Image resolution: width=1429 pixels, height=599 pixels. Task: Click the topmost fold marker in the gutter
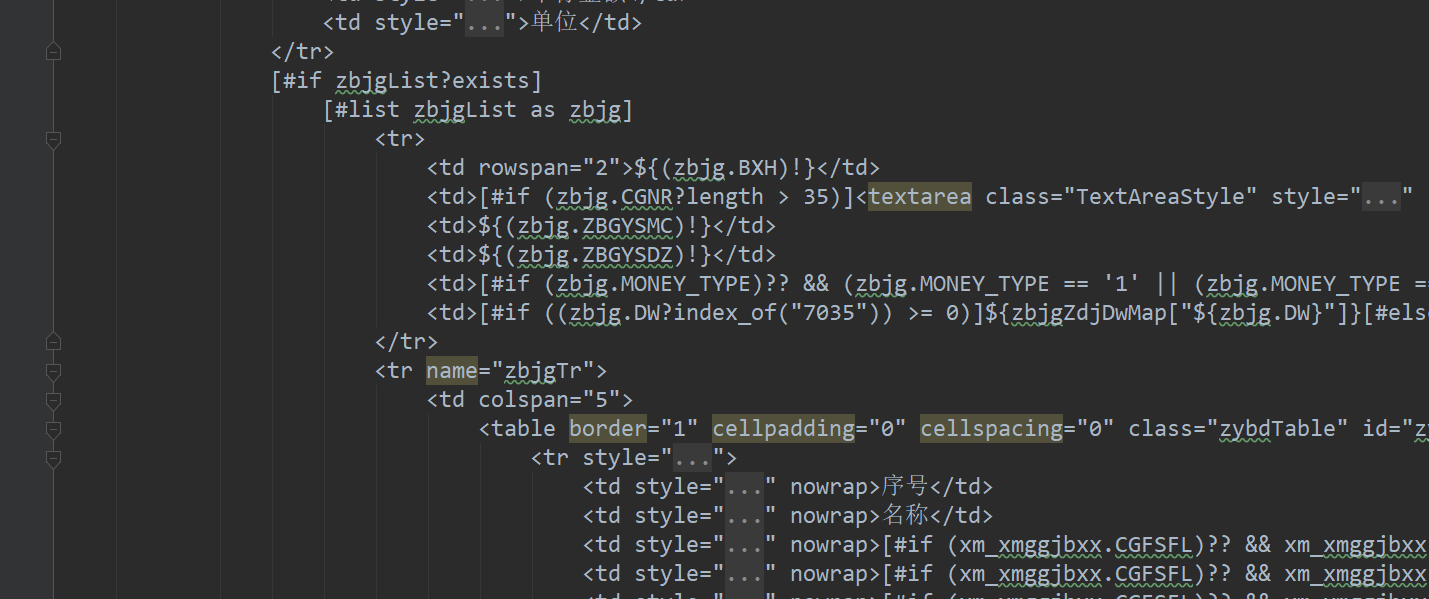[53, 51]
